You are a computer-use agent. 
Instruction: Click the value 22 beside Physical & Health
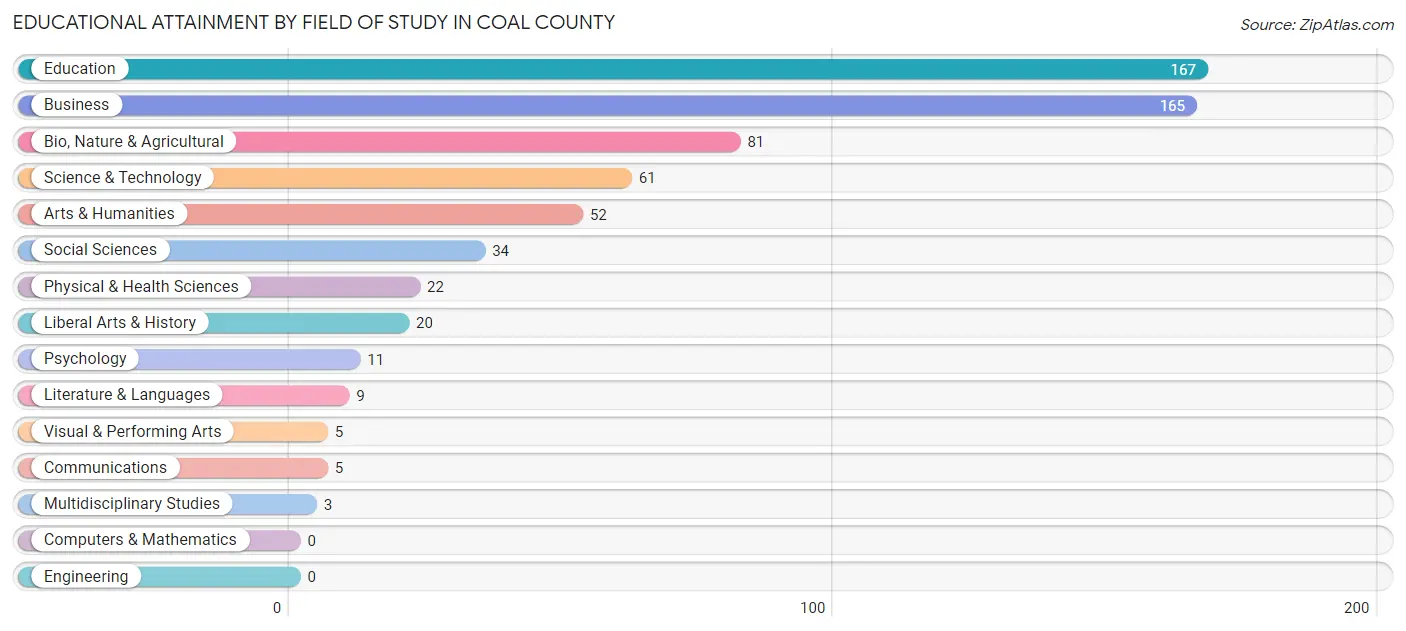[x=435, y=287]
